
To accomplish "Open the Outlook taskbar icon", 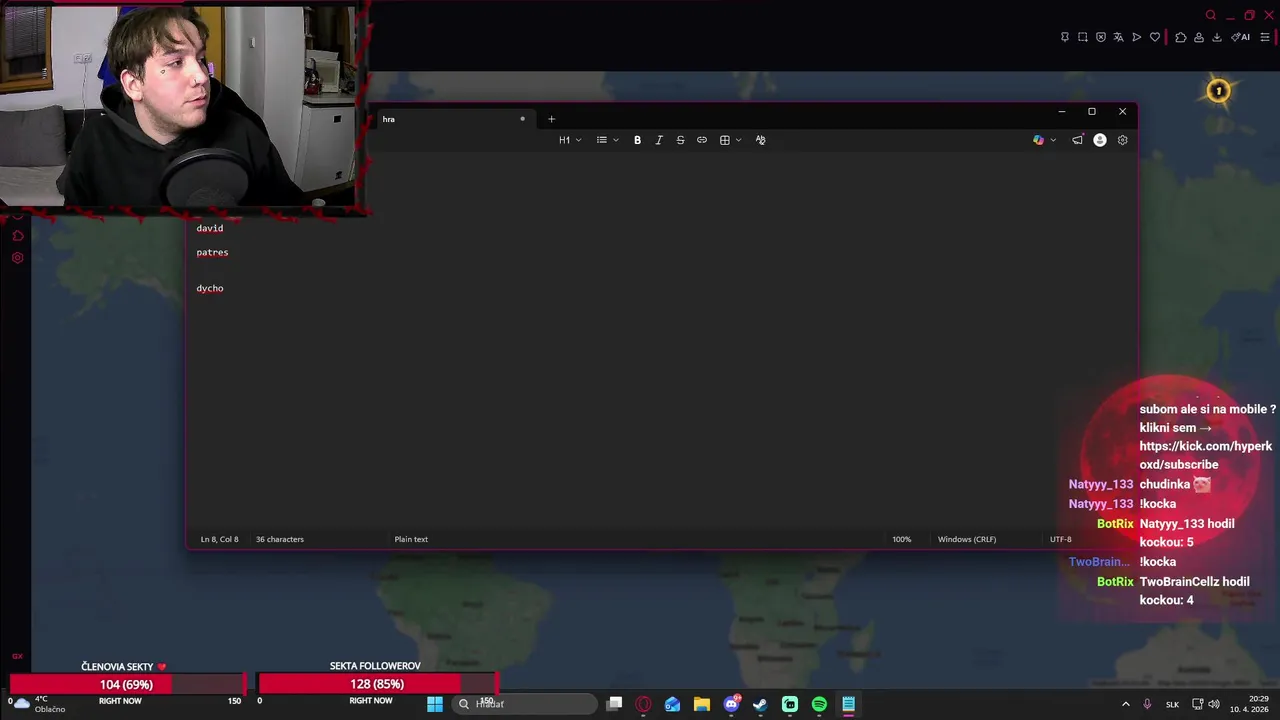I will [673, 704].
